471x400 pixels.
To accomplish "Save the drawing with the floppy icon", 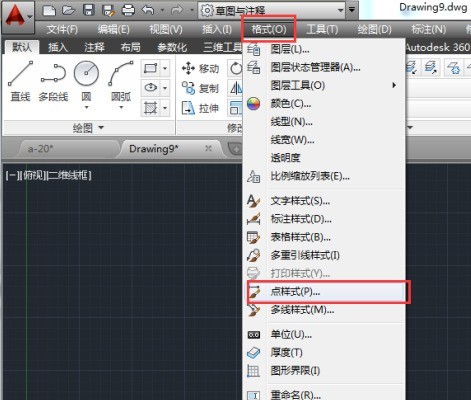I will tap(89, 10).
